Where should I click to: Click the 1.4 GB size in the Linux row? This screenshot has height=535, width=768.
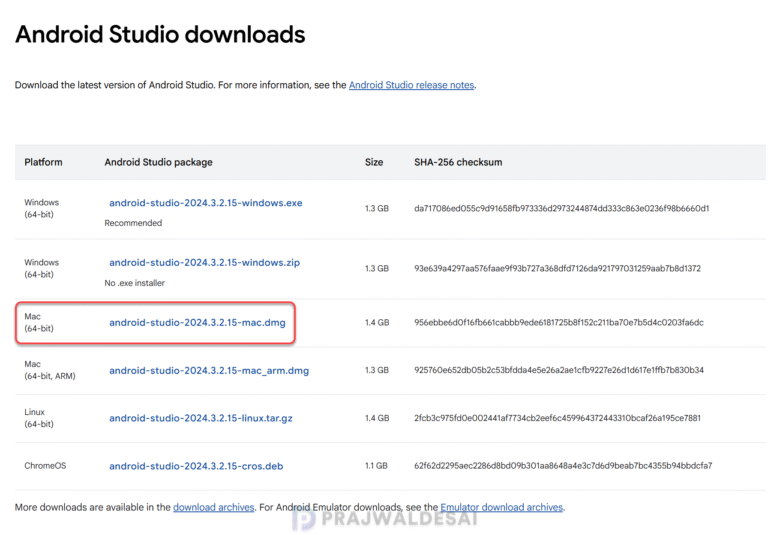[x=377, y=418]
